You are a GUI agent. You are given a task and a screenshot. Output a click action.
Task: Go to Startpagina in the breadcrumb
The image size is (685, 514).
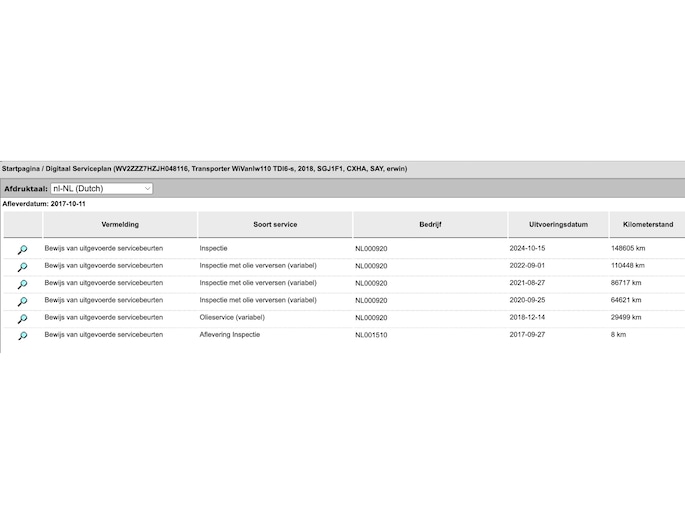click(24, 169)
